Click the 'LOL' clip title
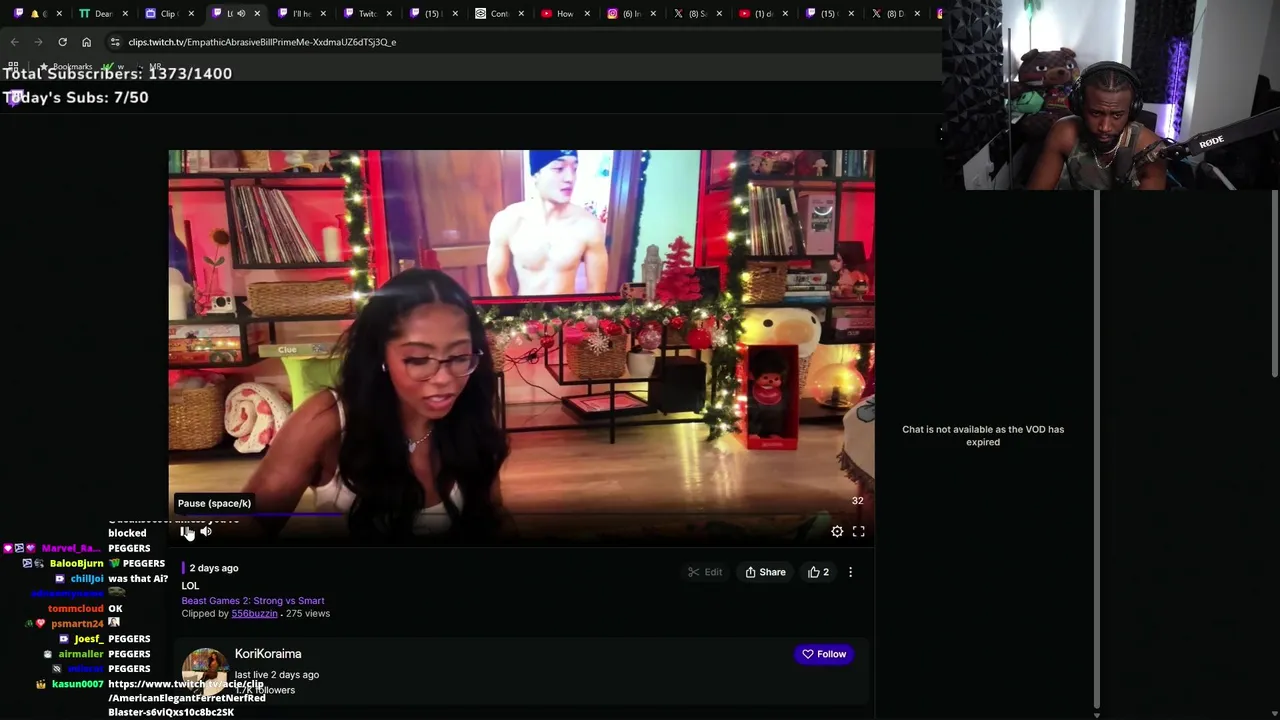The image size is (1280, 720). pos(190,585)
